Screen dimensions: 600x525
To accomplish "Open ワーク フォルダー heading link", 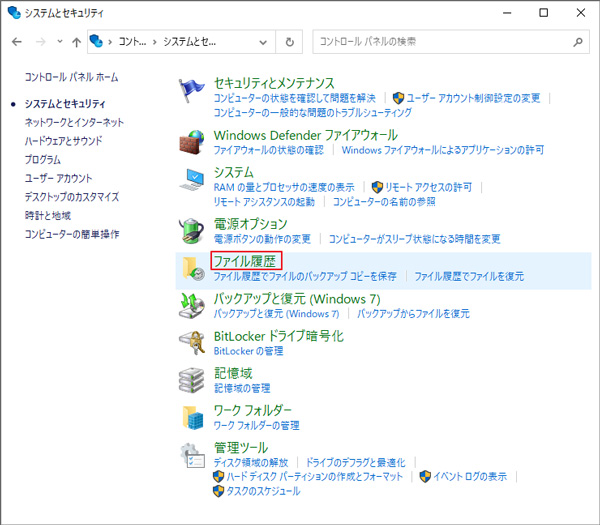I will coord(253,411).
